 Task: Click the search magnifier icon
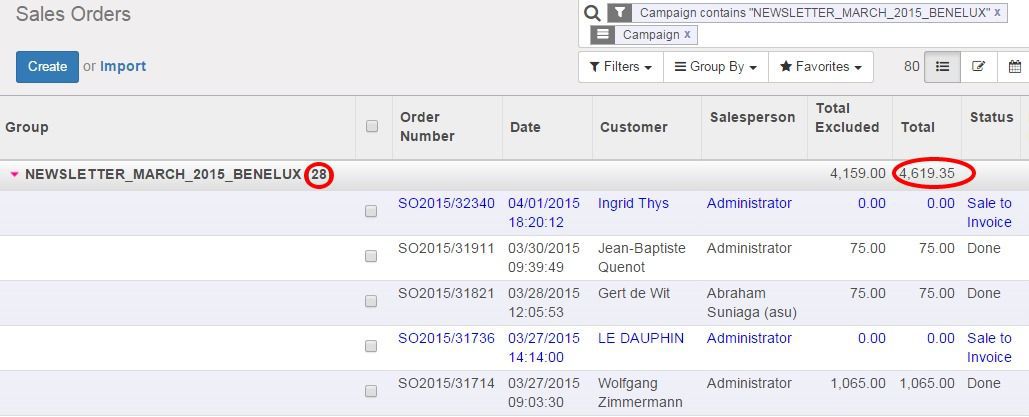592,13
